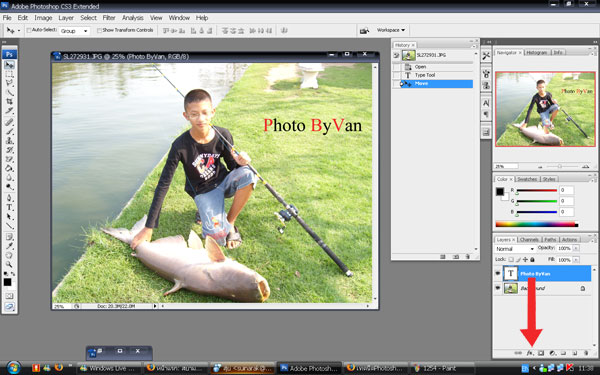600x375 pixels.
Task: Set history brush source for Open state
Action: pos(397,67)
